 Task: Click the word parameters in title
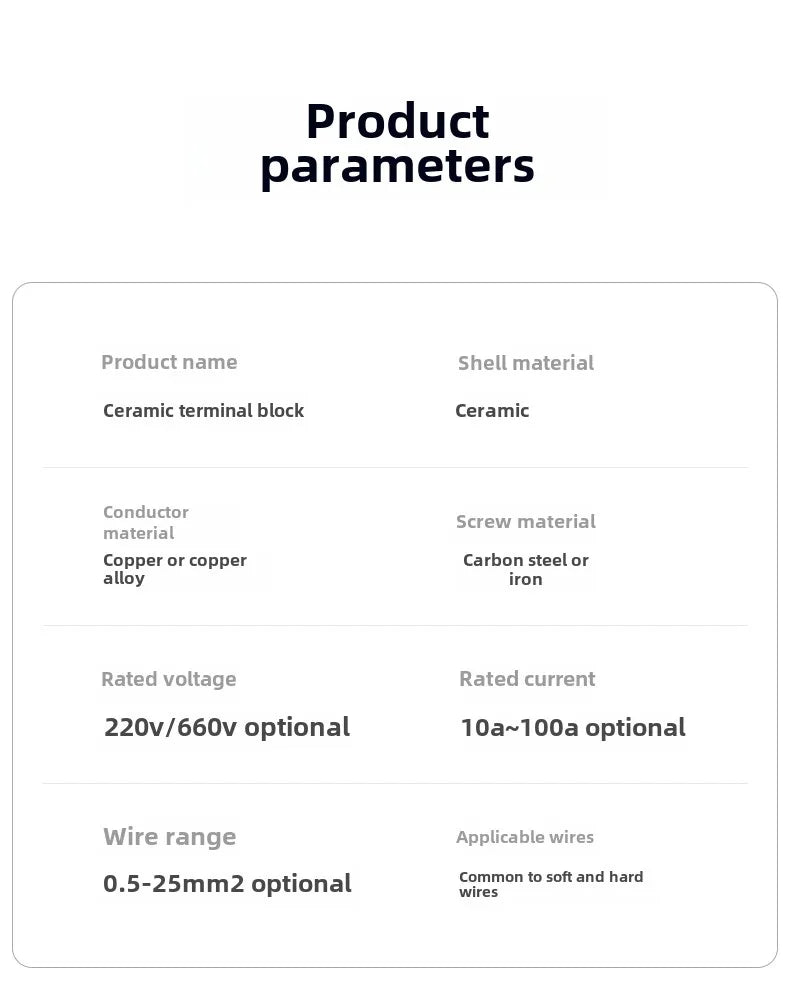click(397, 168)
